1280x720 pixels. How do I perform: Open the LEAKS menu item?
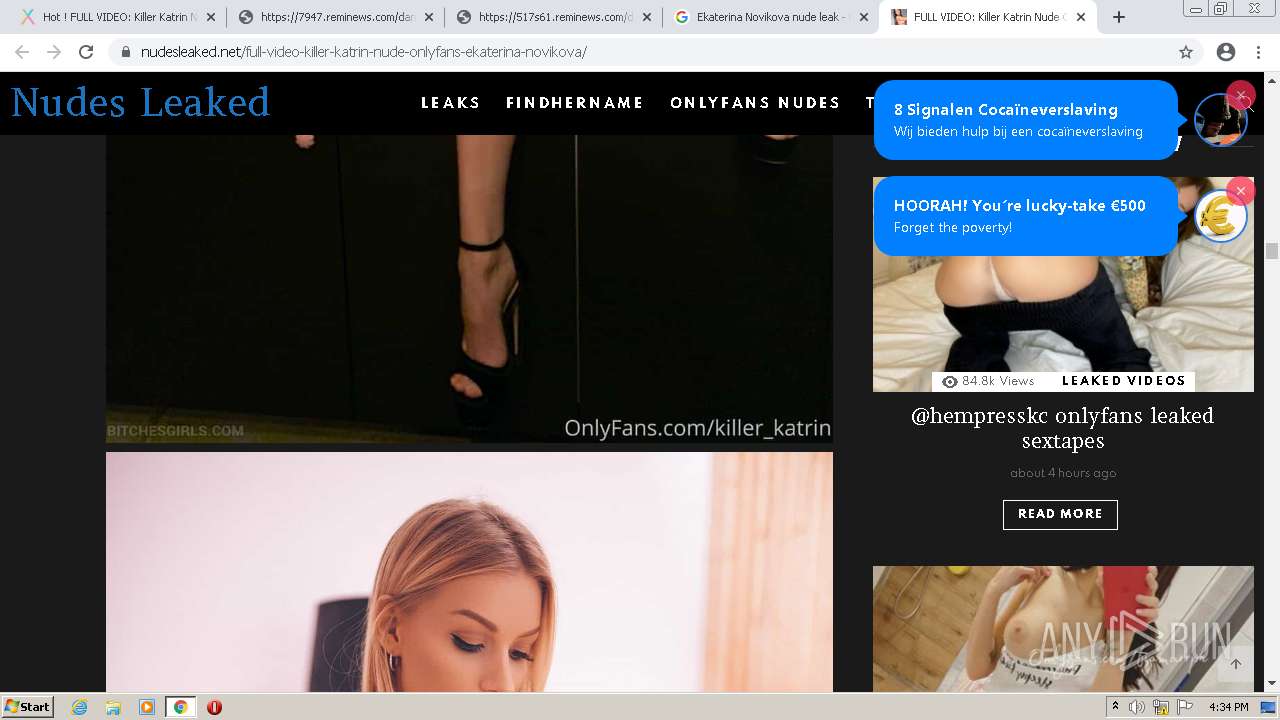coord(451,102)
